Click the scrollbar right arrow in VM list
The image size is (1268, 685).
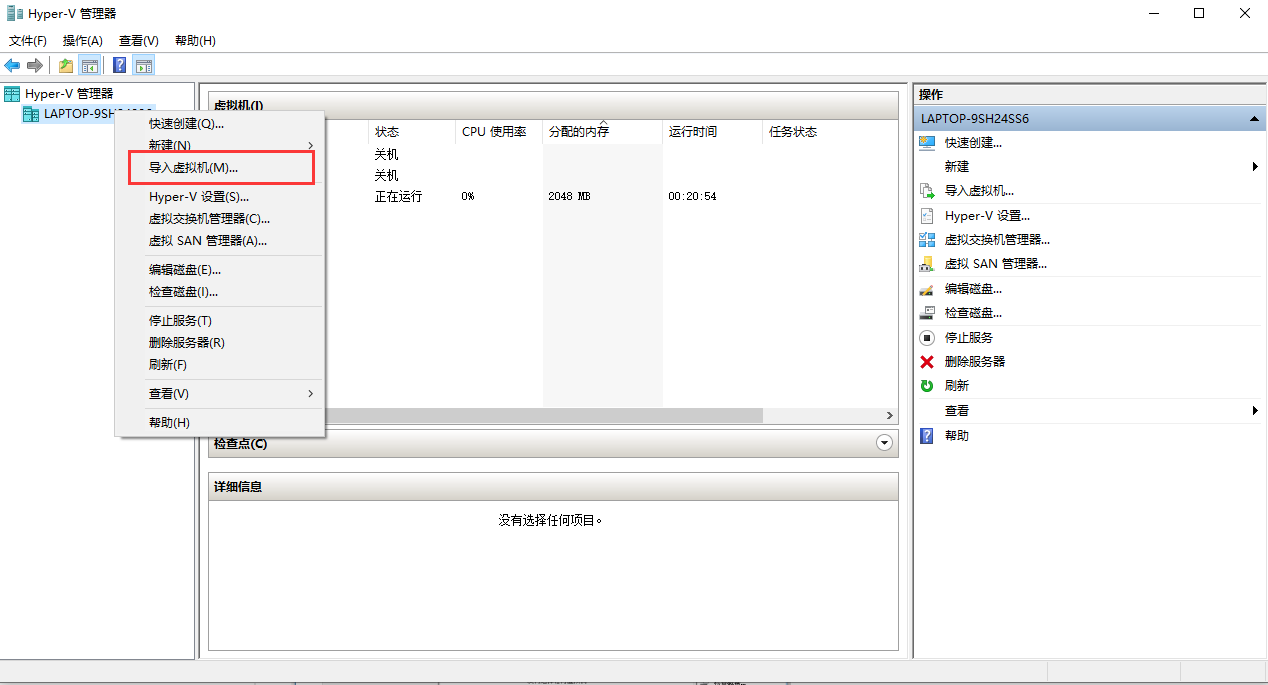click(888, 415)
